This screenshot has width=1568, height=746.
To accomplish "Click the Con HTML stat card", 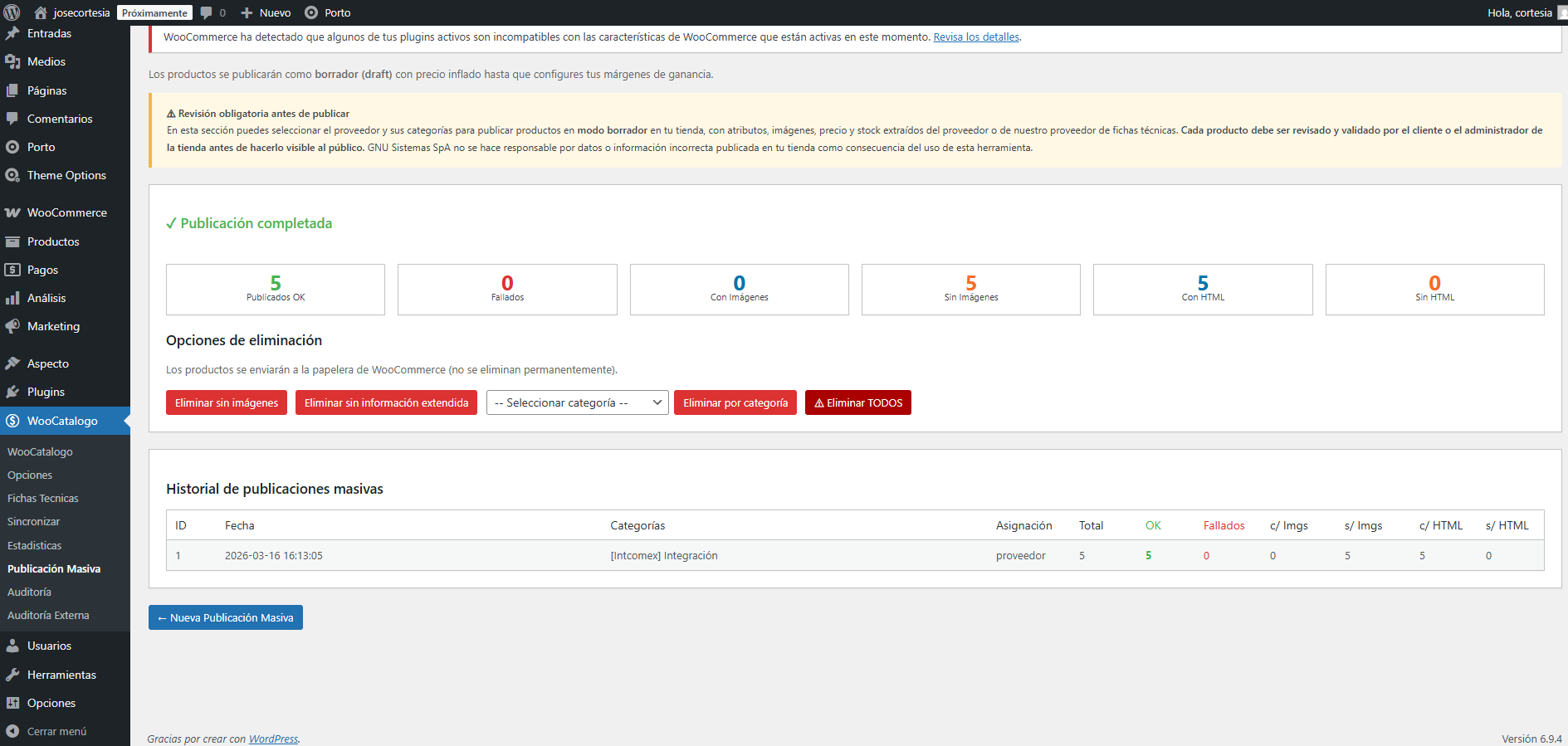I will tap(1203, 290).
